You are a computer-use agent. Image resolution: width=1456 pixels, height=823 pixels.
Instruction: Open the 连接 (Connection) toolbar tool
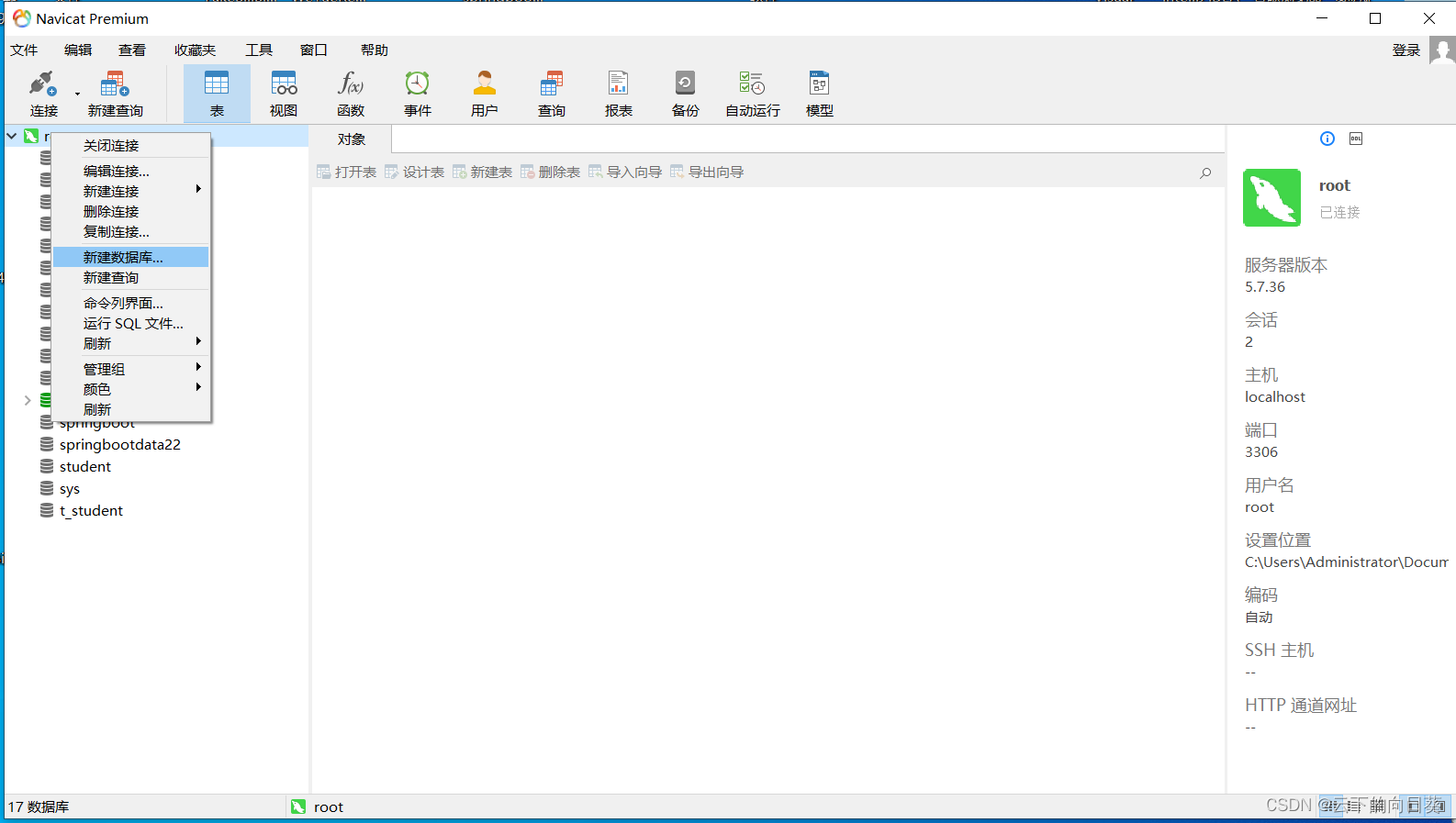tap(43, 94)
